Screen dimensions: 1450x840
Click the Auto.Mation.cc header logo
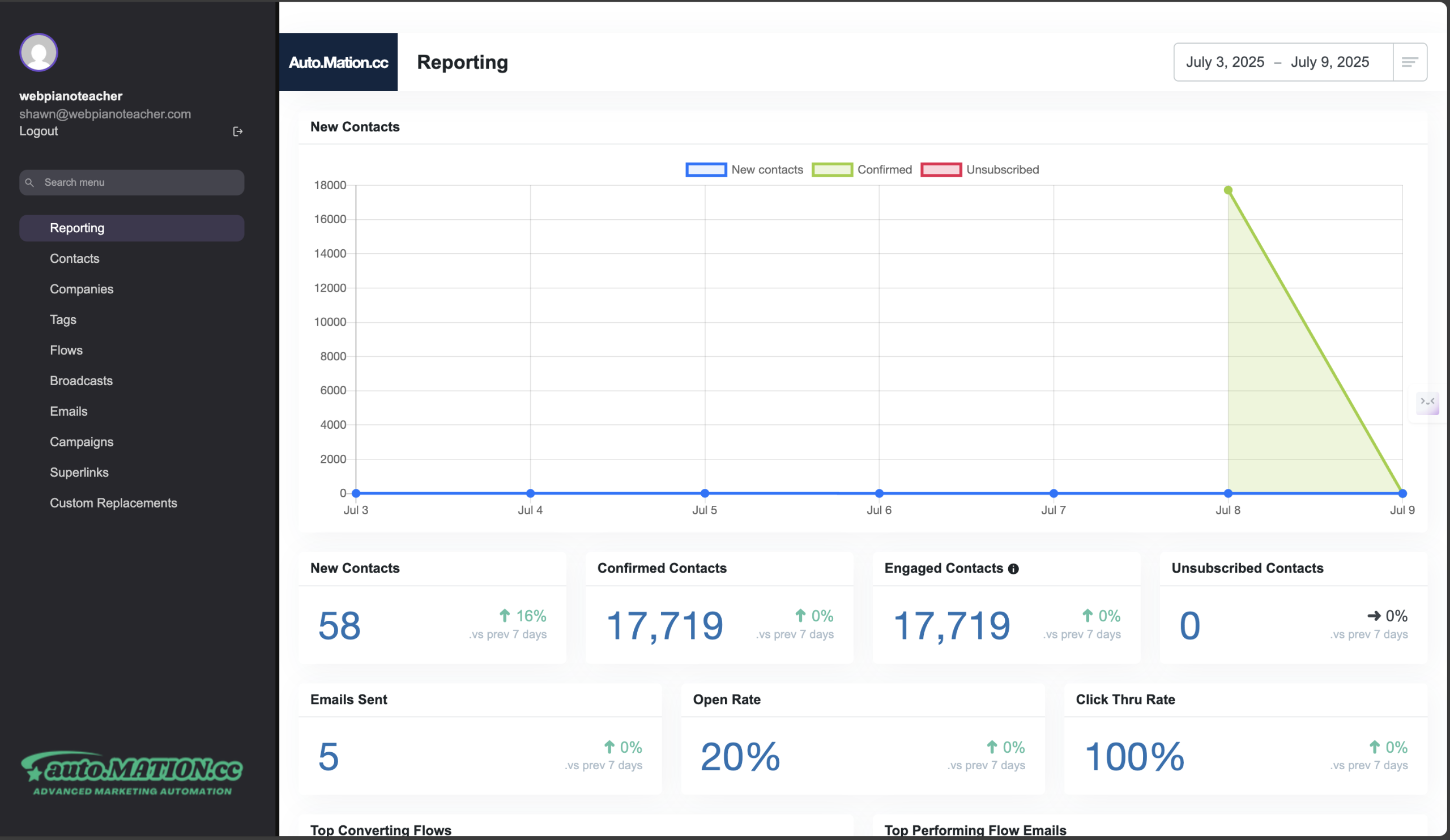click(338, 62)
